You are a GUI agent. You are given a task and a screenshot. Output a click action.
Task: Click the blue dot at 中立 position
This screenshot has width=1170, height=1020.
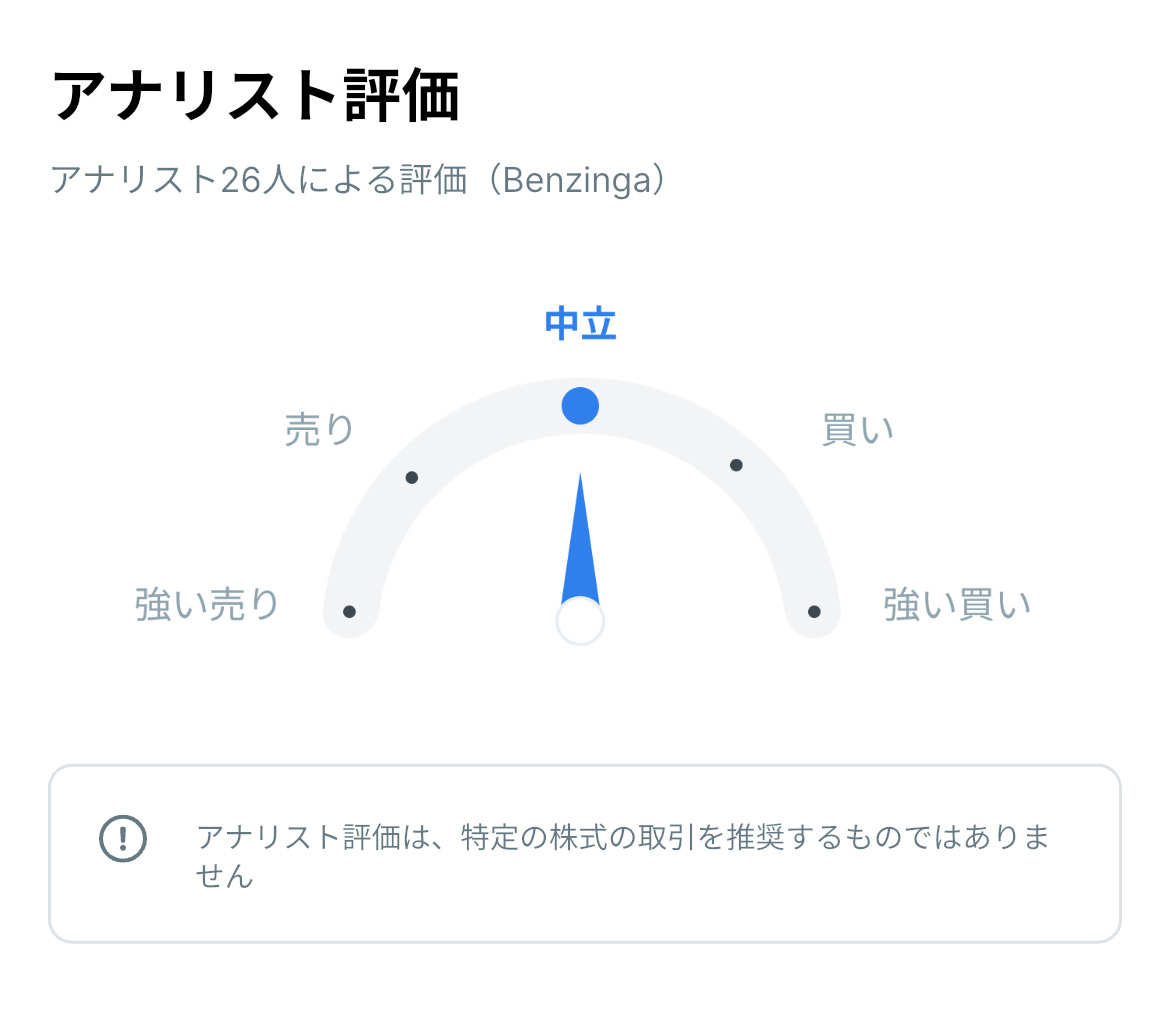[580, 407]
